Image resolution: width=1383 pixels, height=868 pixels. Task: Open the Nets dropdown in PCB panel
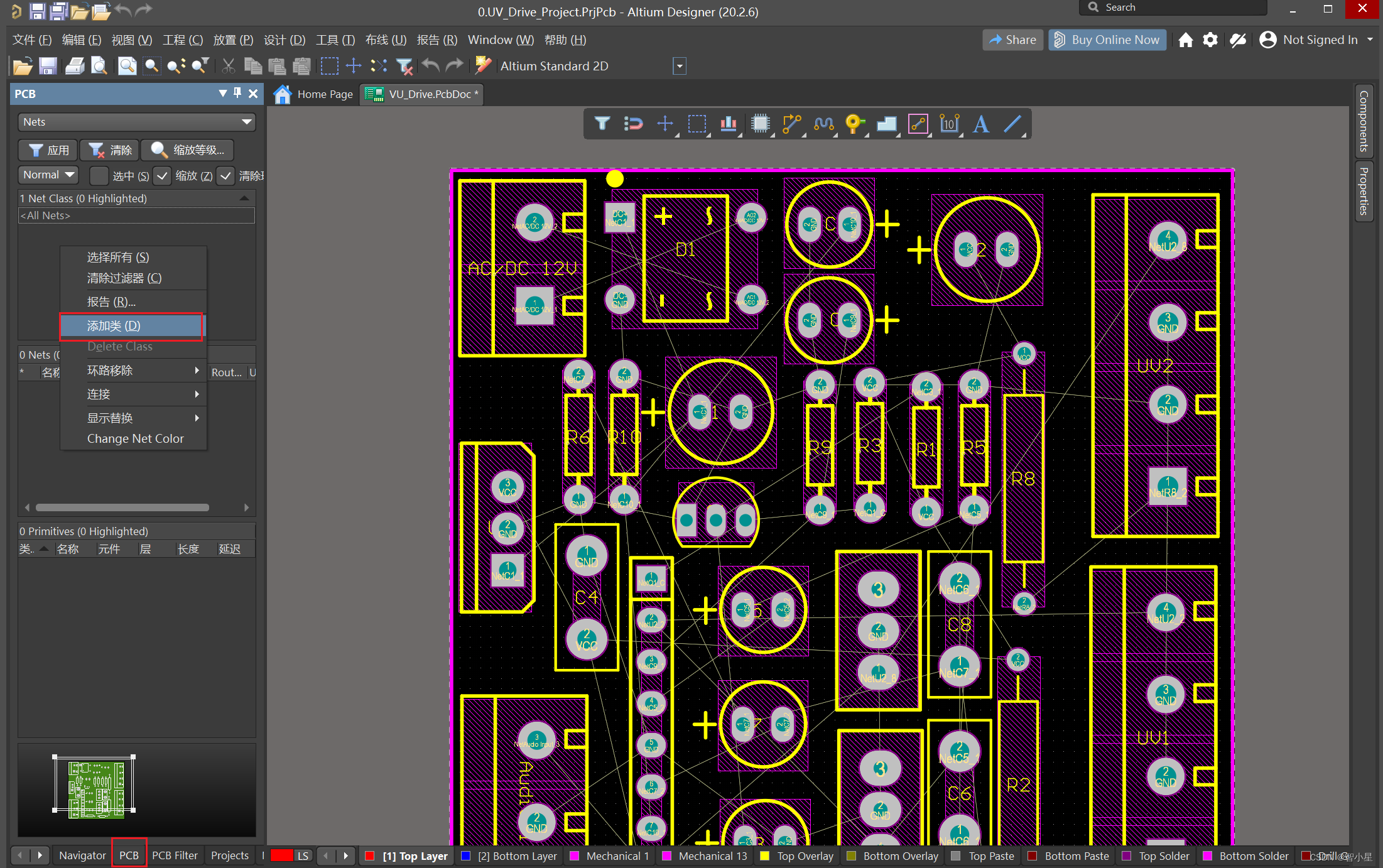[x=136, y=122]
